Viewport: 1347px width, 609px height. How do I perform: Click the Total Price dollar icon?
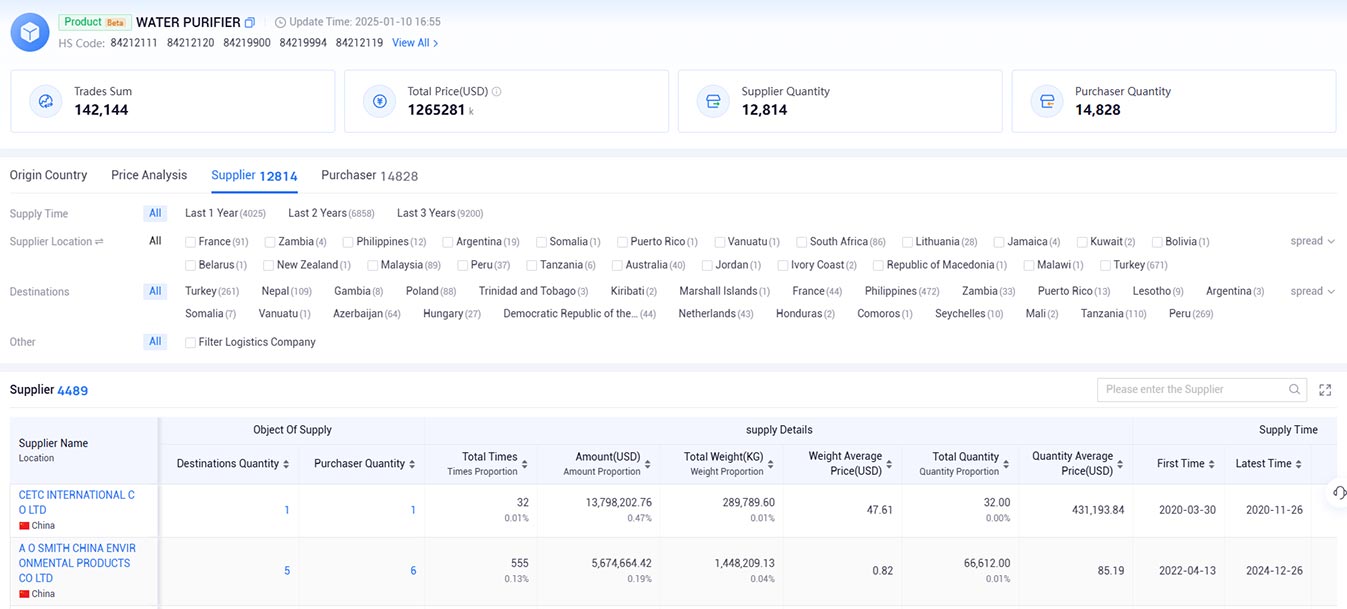pyautogui.click(x=380, y=101)
